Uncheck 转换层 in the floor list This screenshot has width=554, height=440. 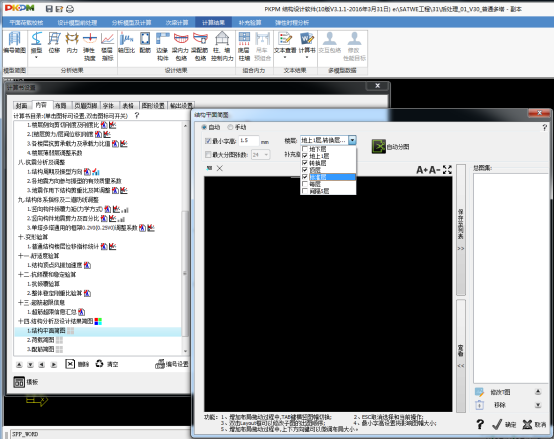305,163
